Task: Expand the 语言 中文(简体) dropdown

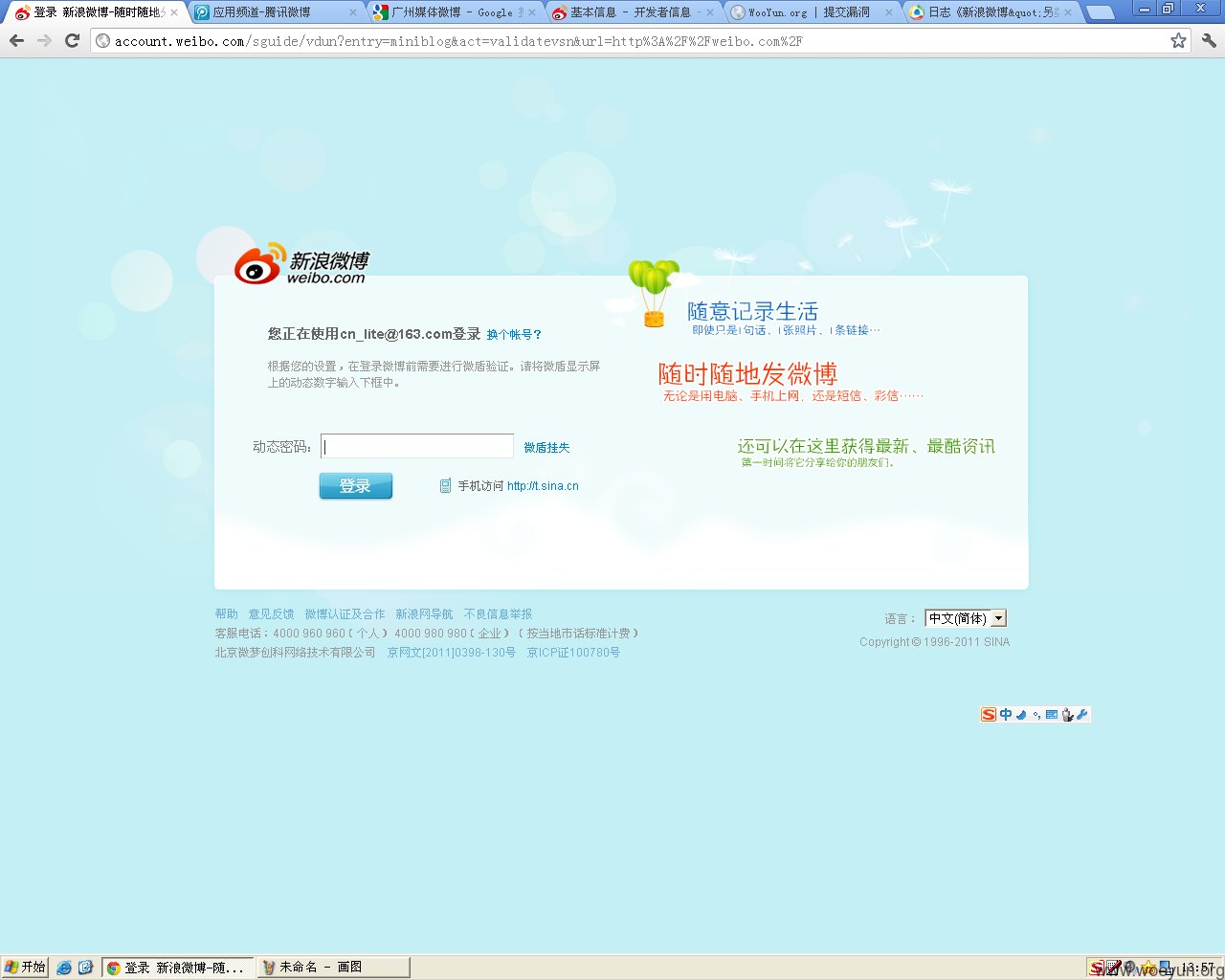Action: point(966,618)
